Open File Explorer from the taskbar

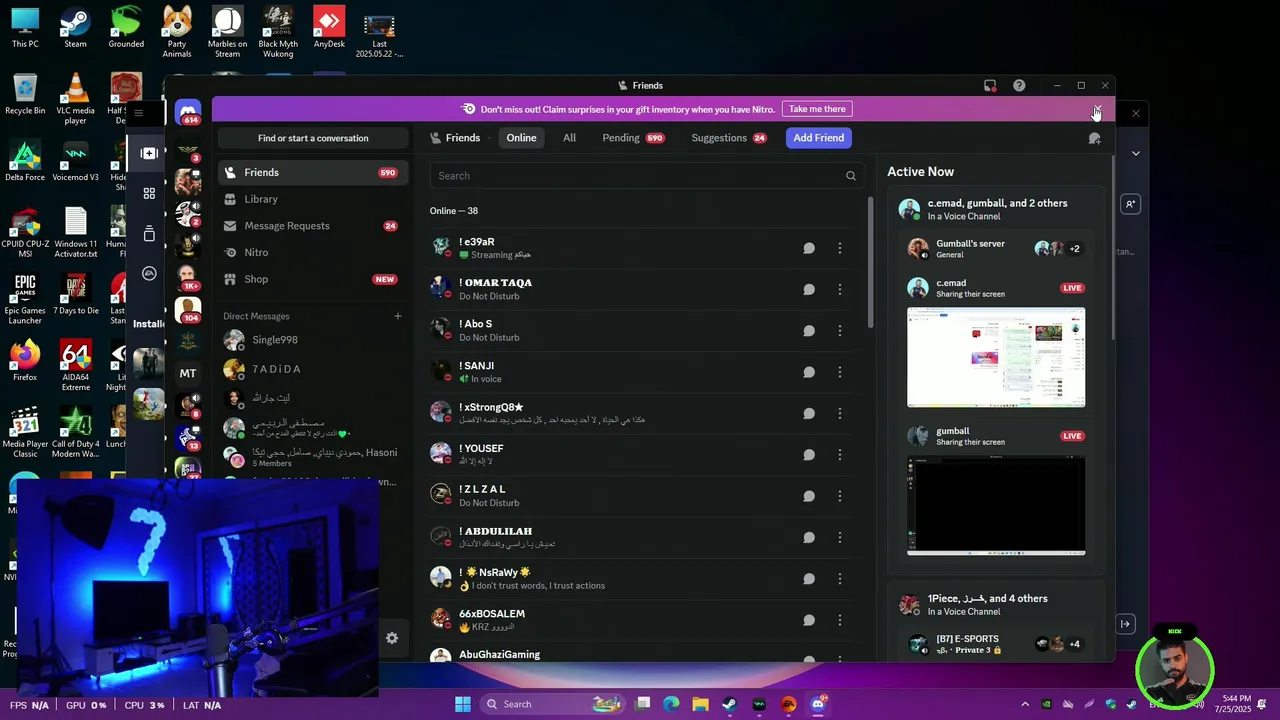click(700, 704)
